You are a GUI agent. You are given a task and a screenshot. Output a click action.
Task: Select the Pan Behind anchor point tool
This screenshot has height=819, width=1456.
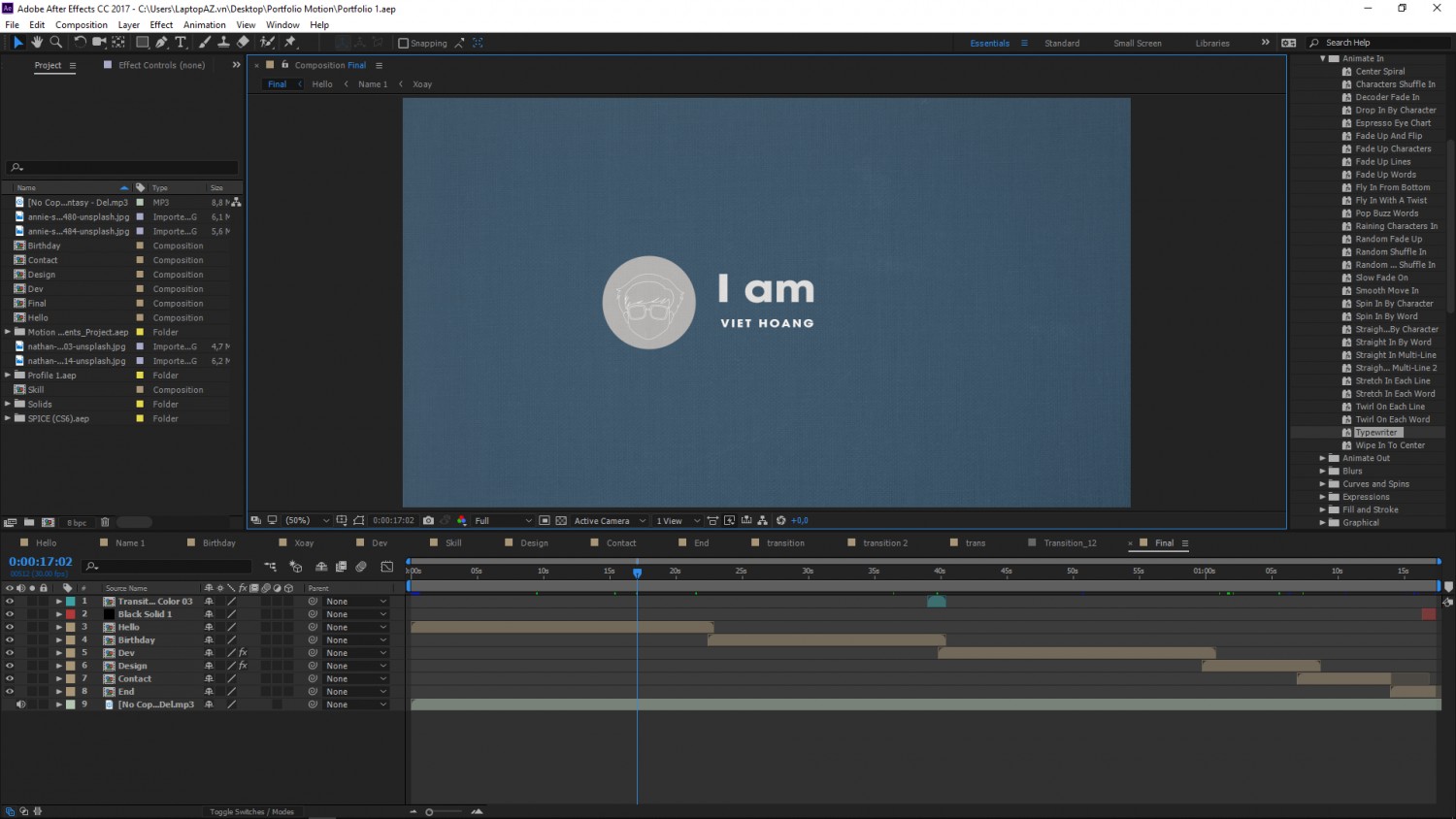tap(118, 43)
